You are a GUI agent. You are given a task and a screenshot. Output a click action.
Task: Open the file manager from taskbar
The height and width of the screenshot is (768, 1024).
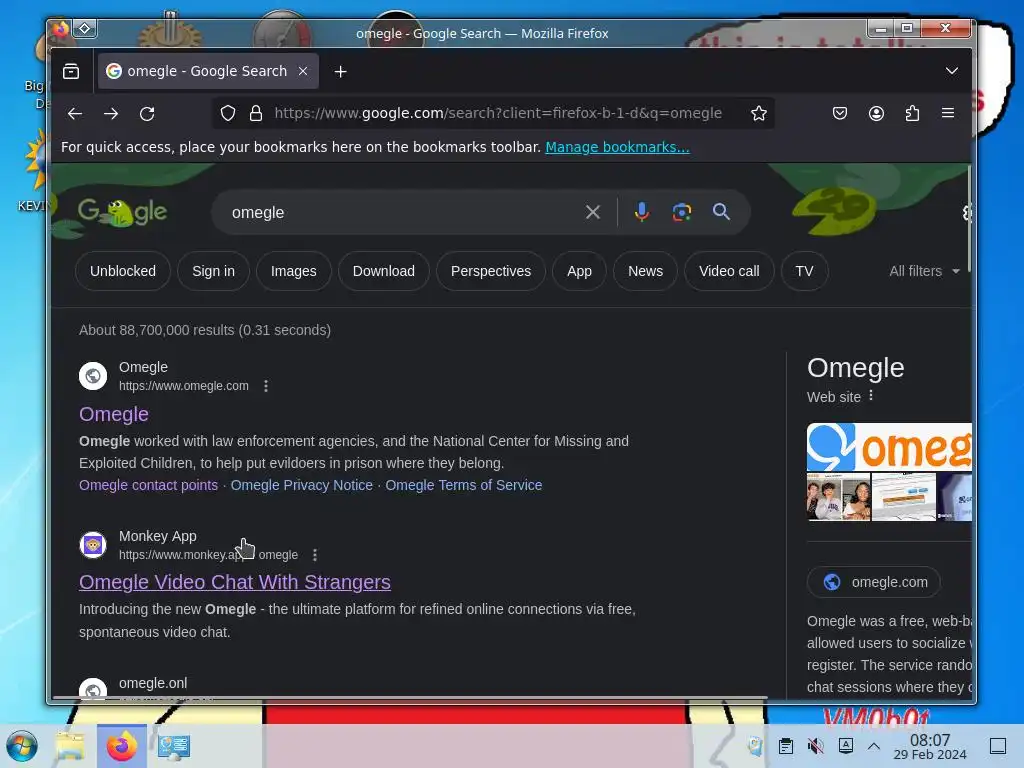70,746
